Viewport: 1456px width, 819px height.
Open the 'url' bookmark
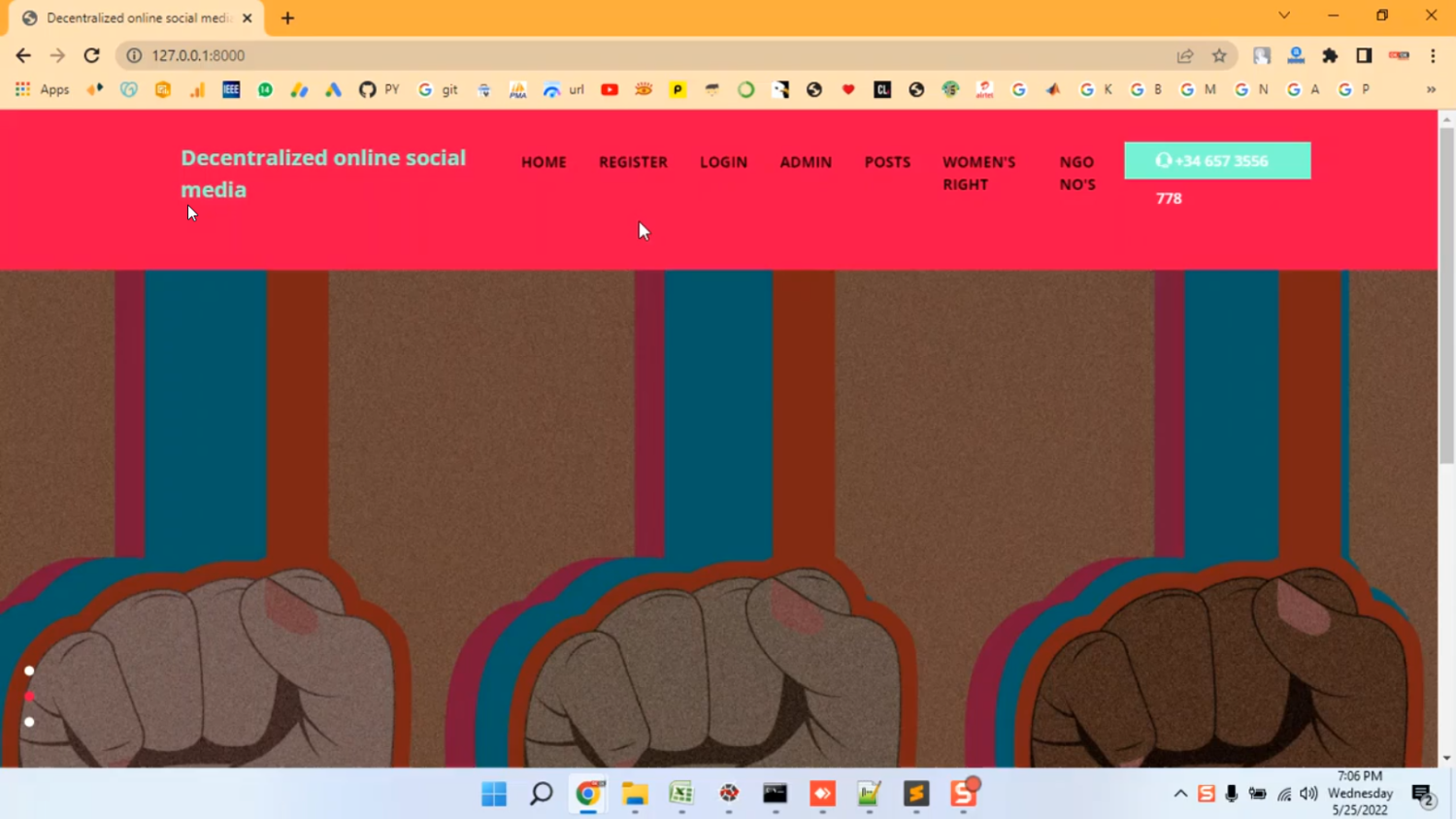click(x=564, y=89)
